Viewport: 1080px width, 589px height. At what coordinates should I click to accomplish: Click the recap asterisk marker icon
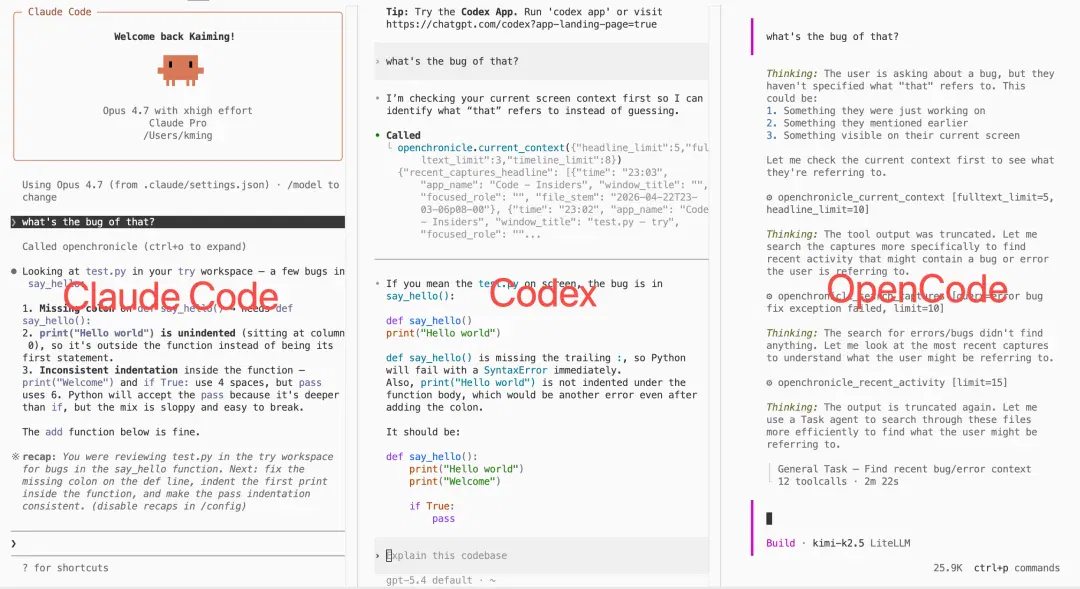pos(14,457)
